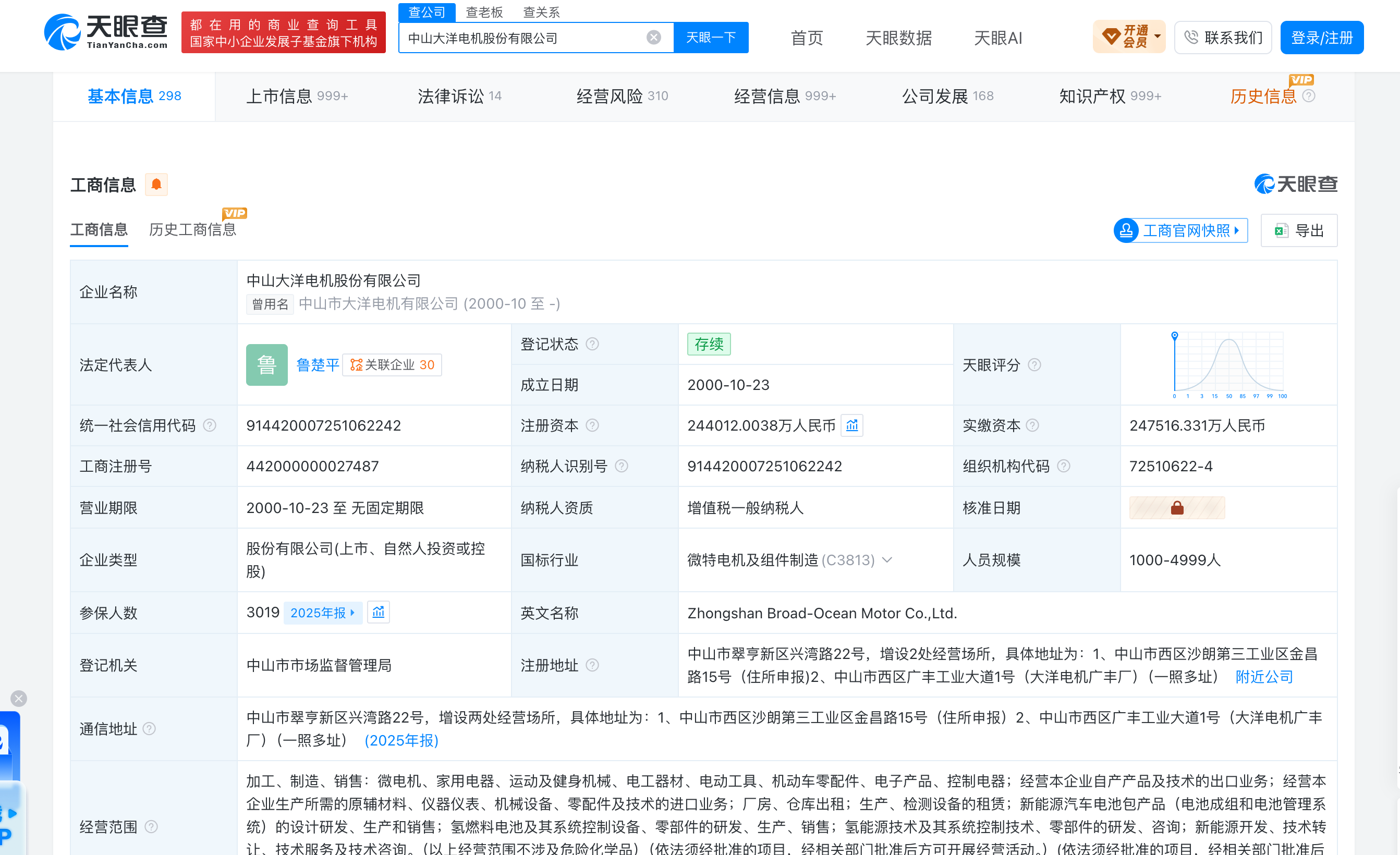Open the 历史工商信息 sub-tab

[x=192, y=229]
